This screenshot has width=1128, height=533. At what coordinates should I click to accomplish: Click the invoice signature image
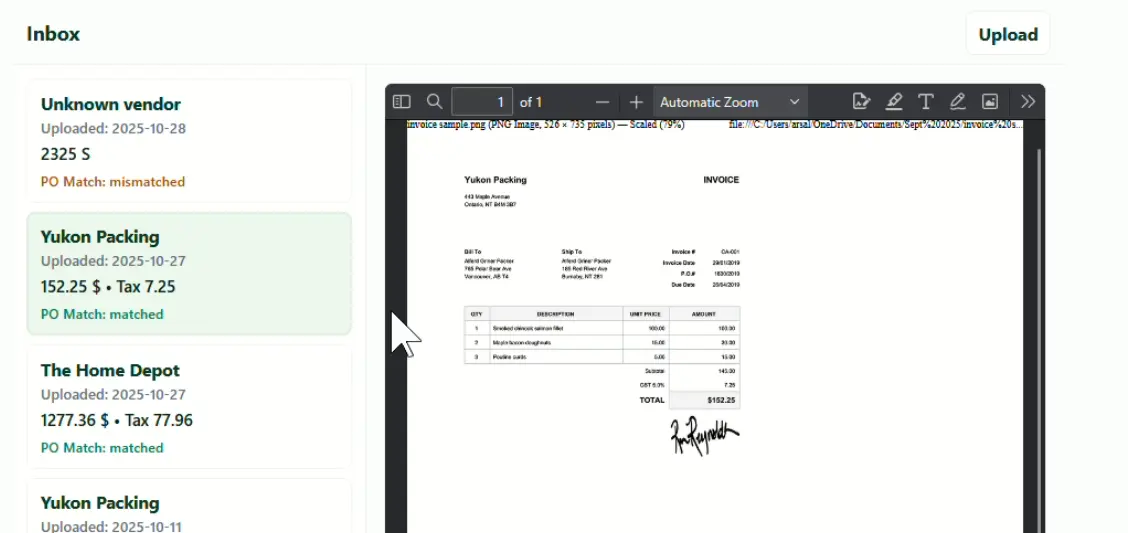(704, 435)
